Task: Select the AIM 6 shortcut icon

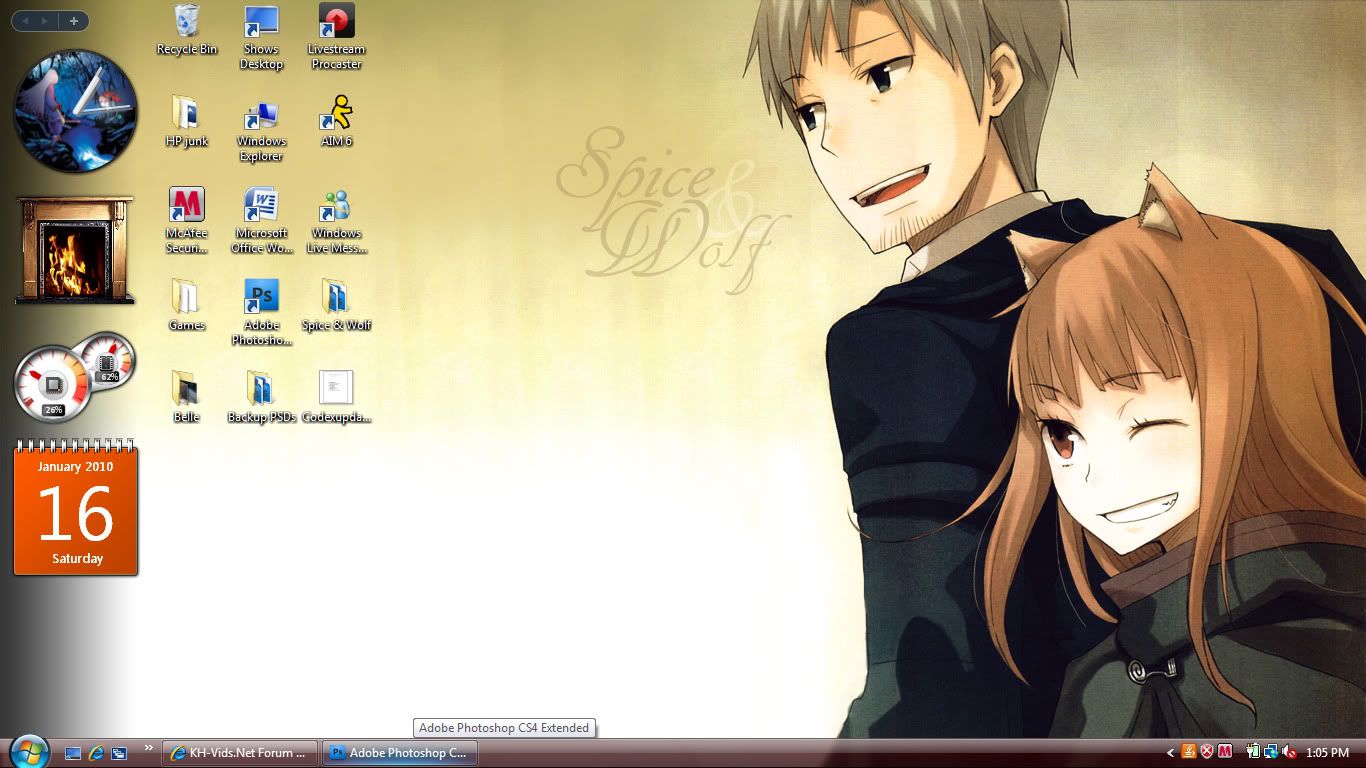Action: [336, 121]
